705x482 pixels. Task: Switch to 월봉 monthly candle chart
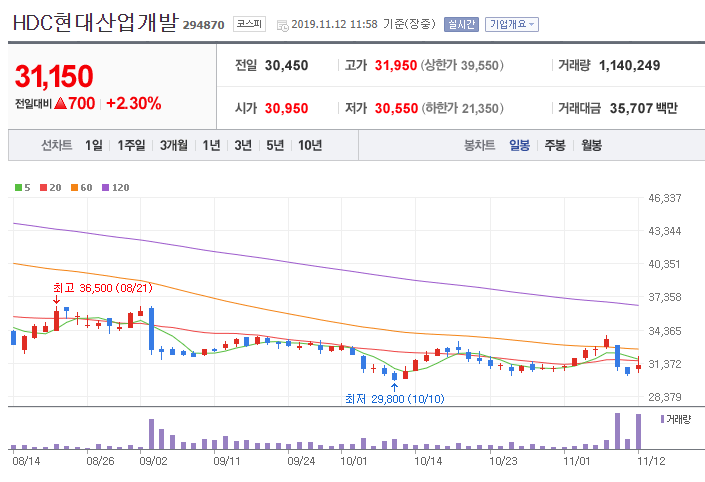(591, 145)
